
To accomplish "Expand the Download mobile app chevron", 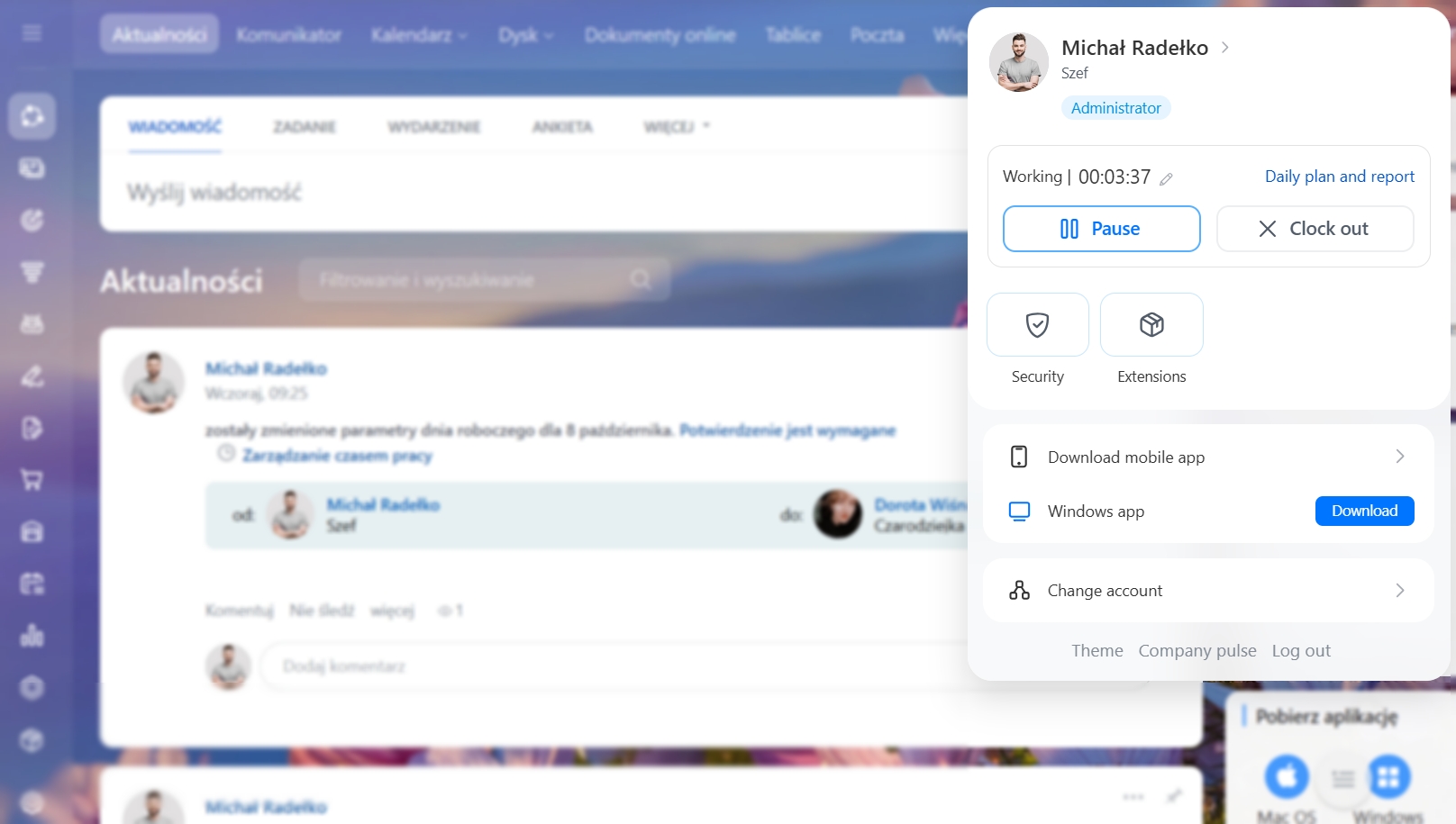I will coord(1400,457).
